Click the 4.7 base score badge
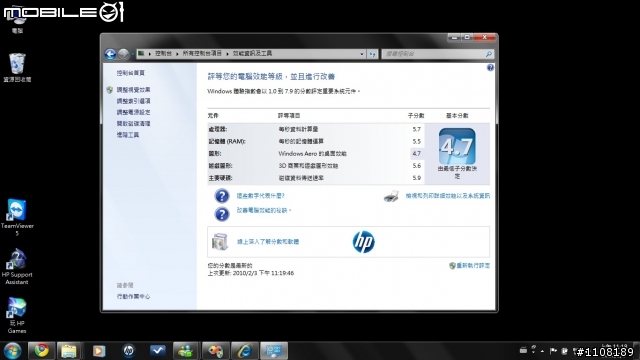640x360 pixels. pos(457,147)
